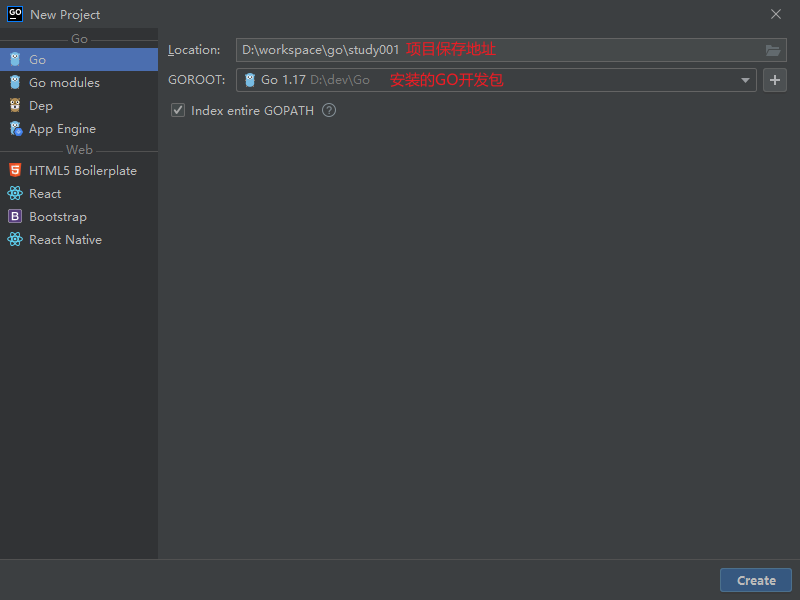
Task: Click the HTML5 Boilerplate icon
Action: click(15, 170)
